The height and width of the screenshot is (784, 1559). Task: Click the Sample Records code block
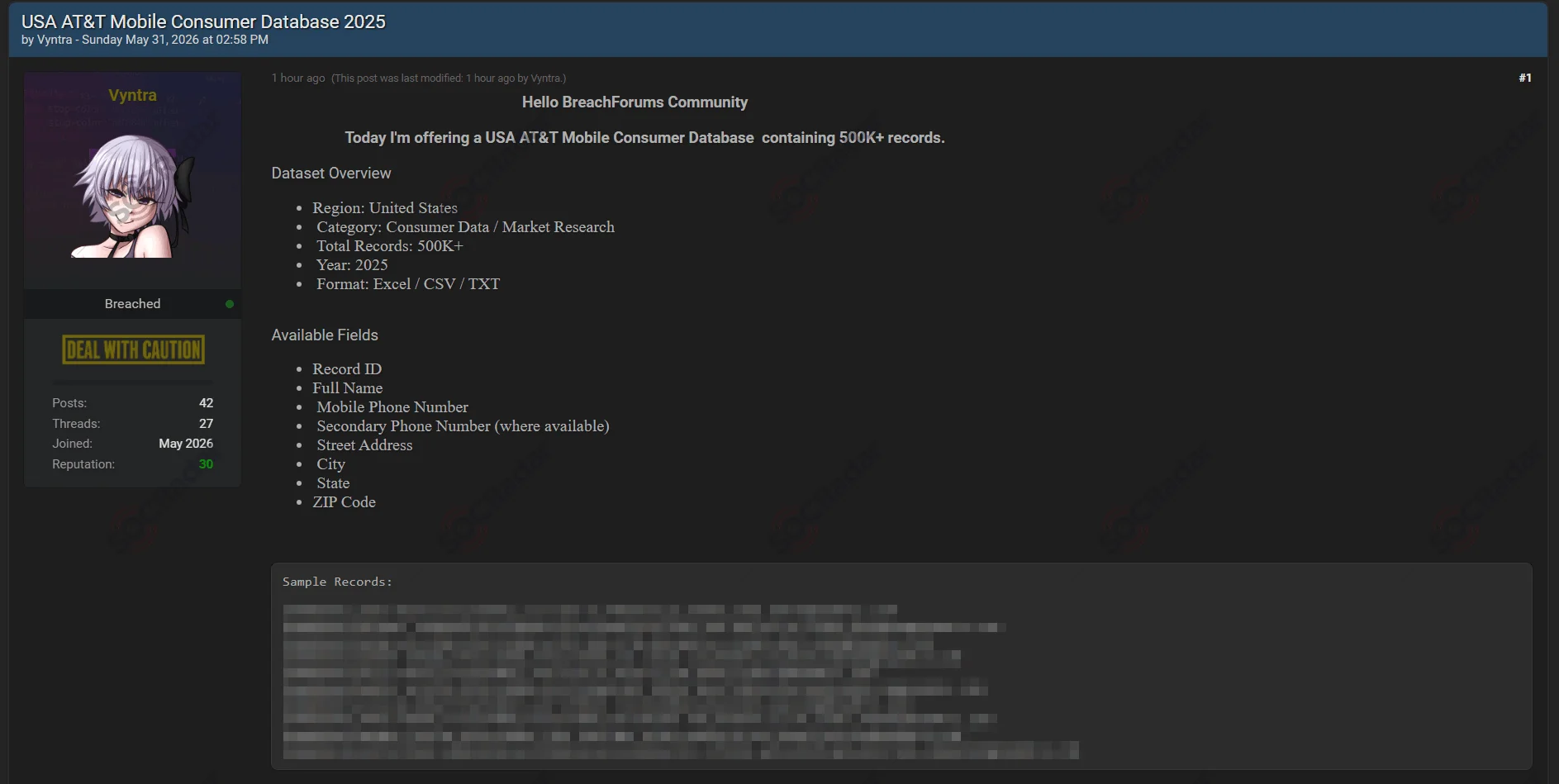(901, 667)
